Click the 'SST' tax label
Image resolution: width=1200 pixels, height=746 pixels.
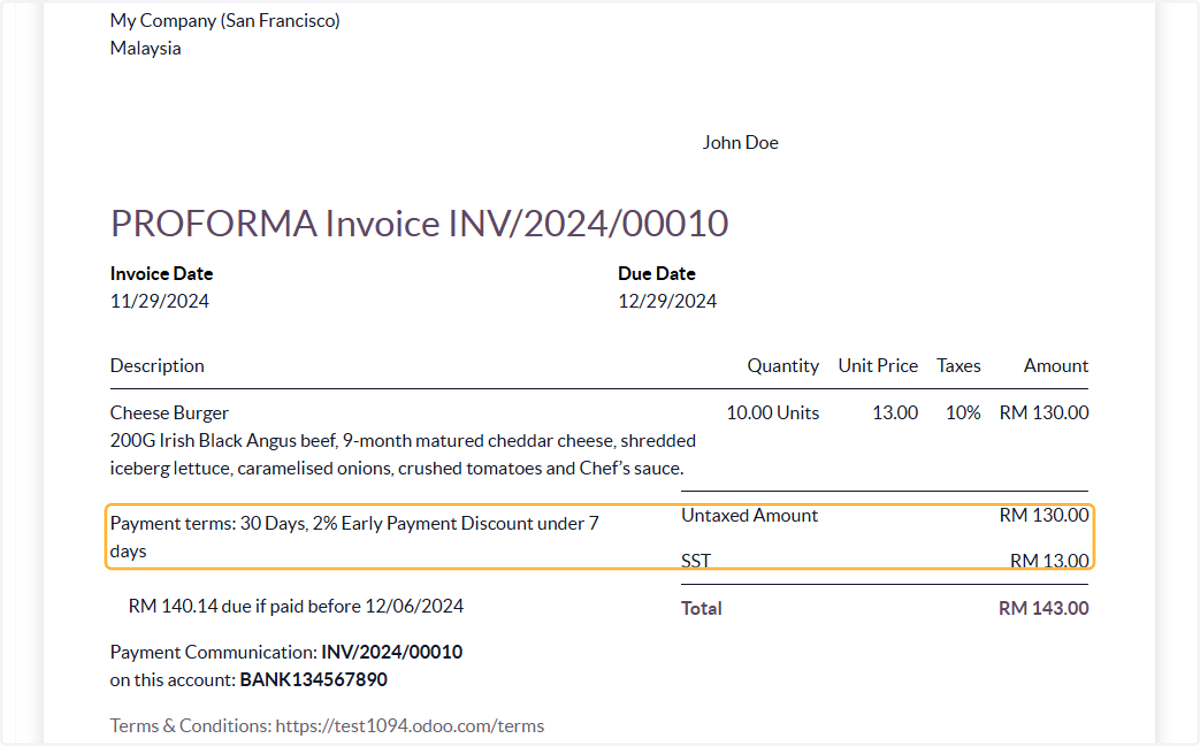pyautogui.click(x=696, y=561)
